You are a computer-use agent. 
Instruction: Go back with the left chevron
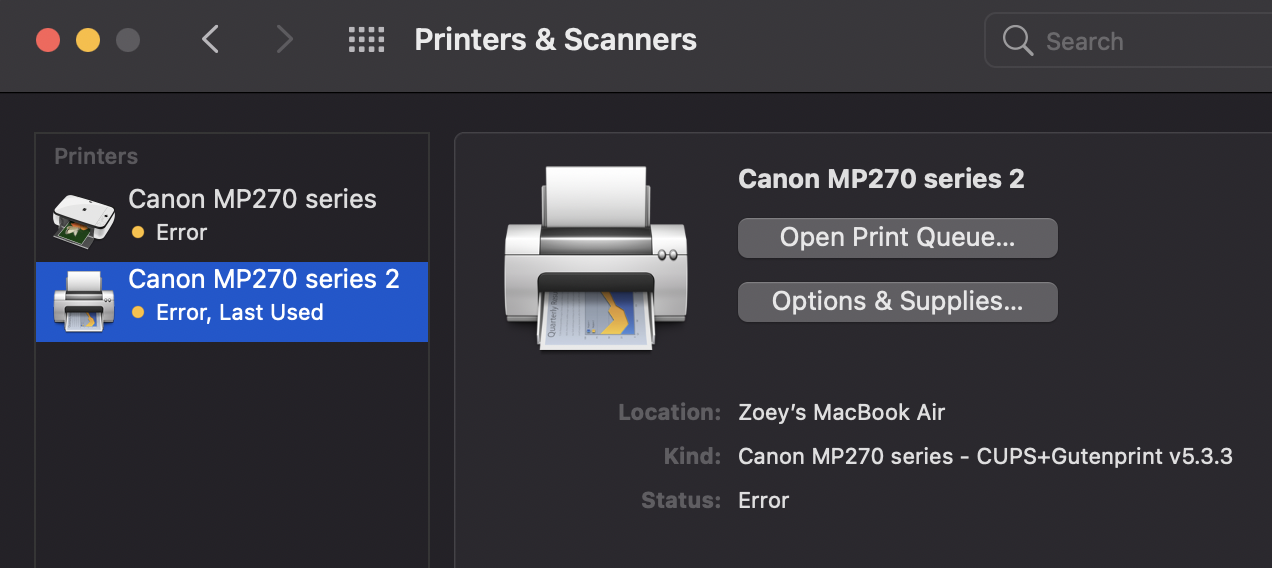[210, 40]
